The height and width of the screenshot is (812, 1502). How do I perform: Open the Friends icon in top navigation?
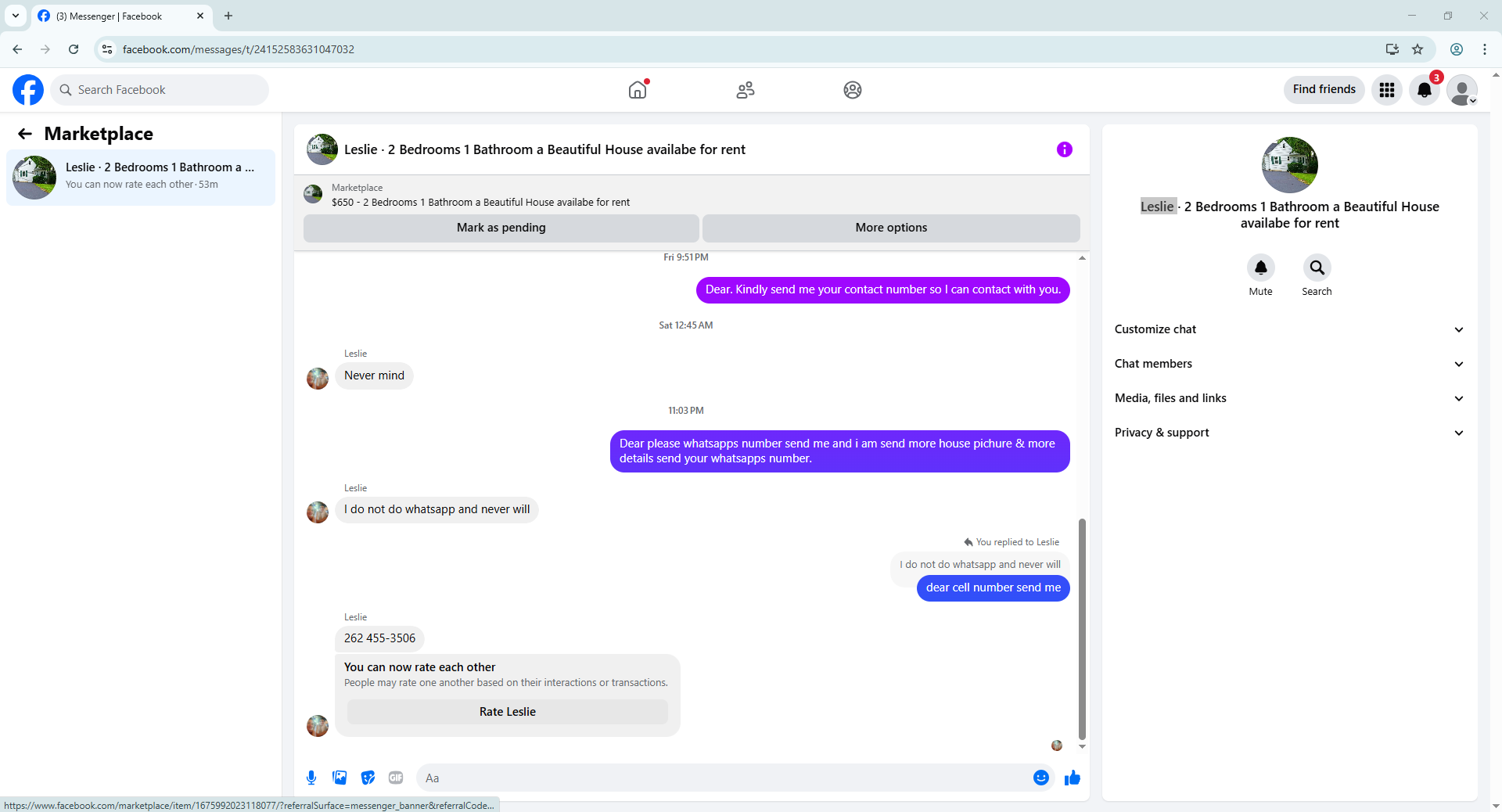746,90
